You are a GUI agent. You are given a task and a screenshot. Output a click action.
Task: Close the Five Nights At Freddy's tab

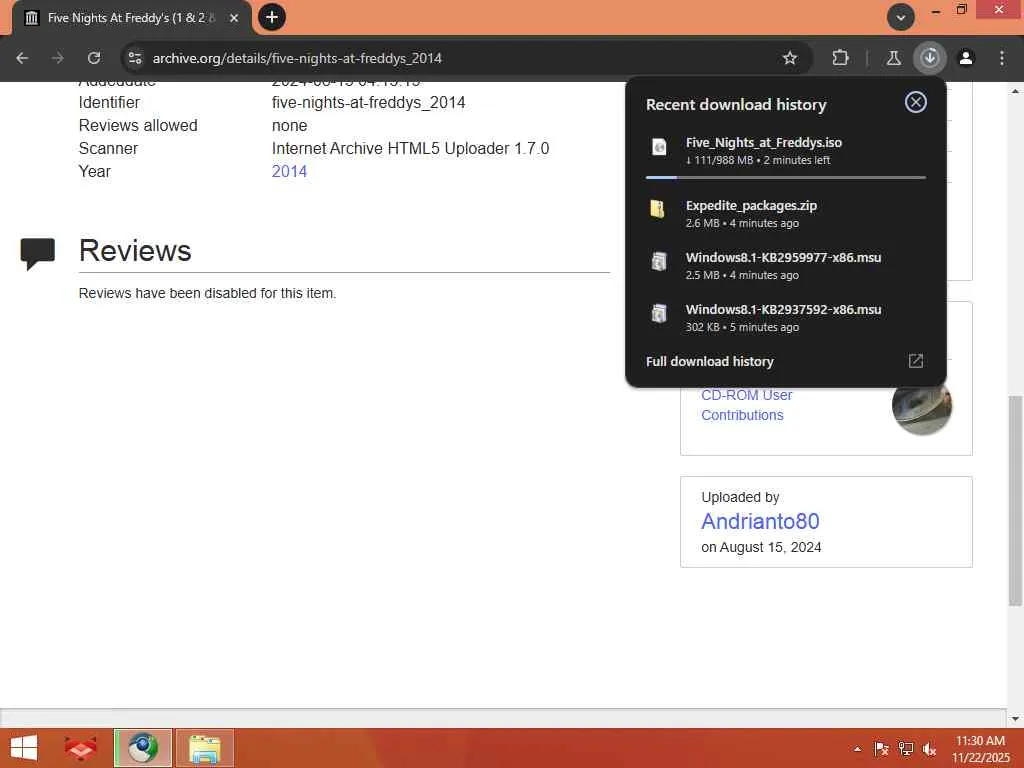234,18
